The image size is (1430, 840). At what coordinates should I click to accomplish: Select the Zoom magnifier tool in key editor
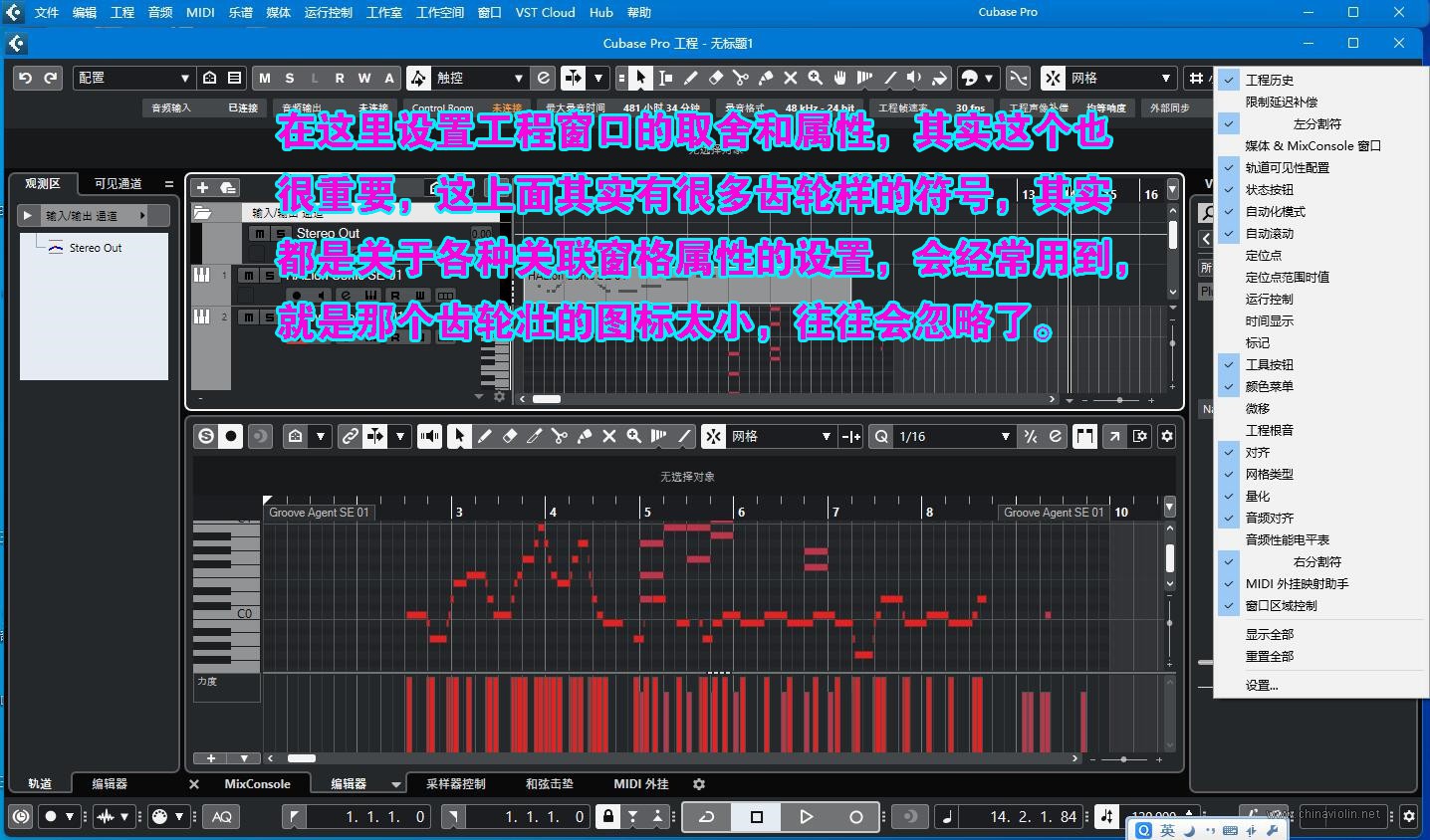(633, 436)
